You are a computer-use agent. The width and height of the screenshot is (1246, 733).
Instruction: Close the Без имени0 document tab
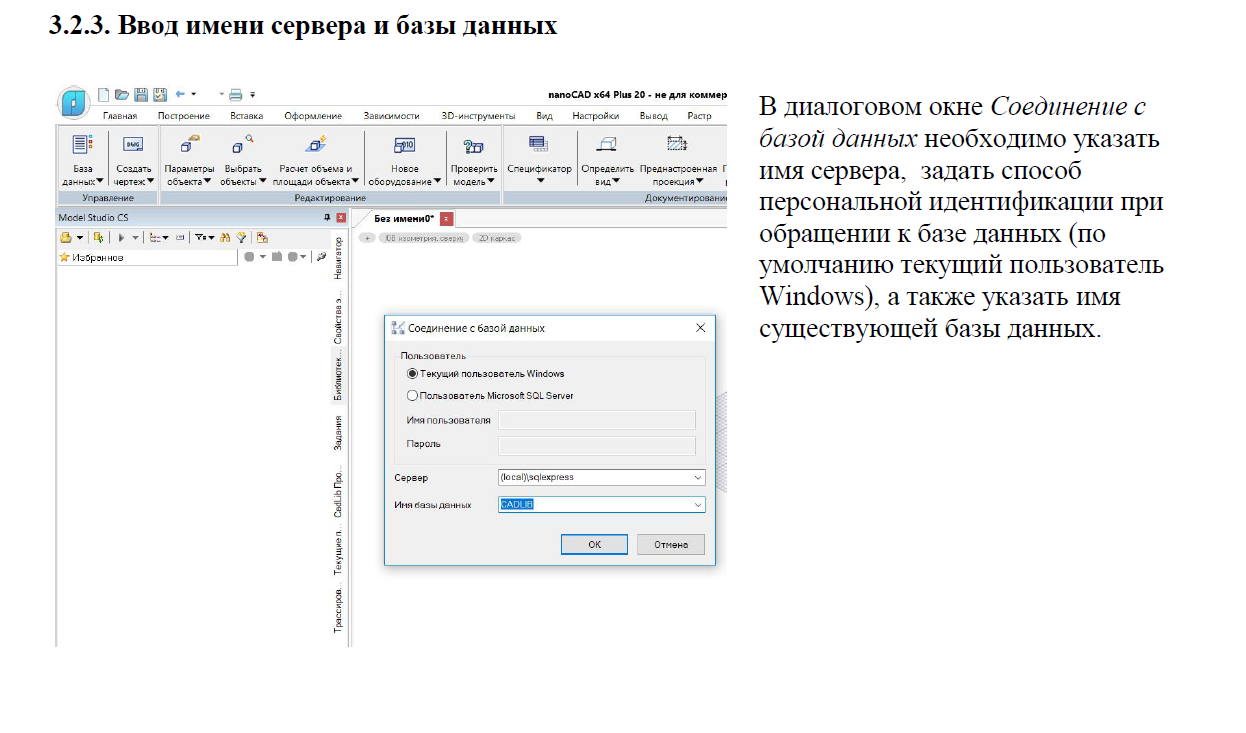pyautogui.click(x=446, y=218)
